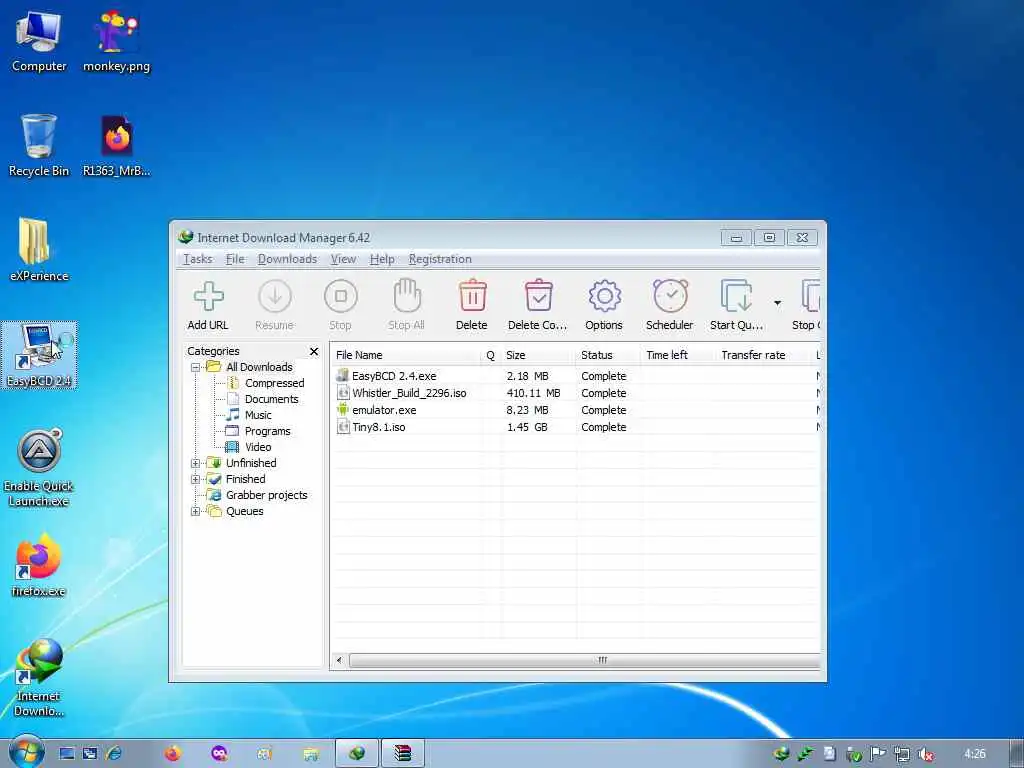Sort by Q column header
This screenshot has width=1024, height=768.
490,355
